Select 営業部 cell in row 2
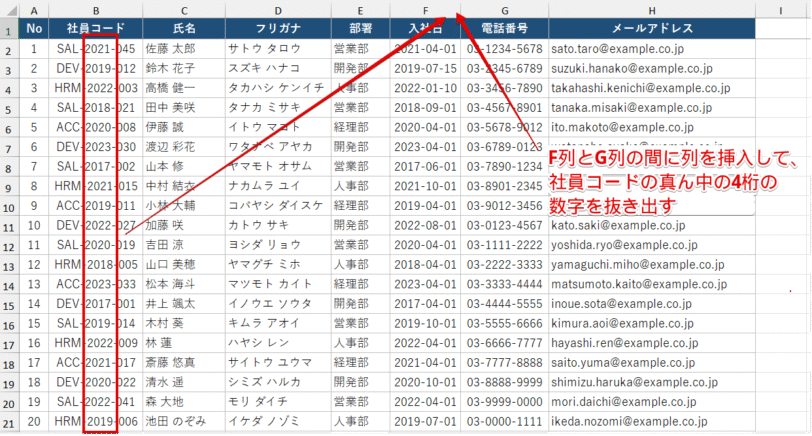This screenshot has height=436, width=812. click(x=360, y=49)
